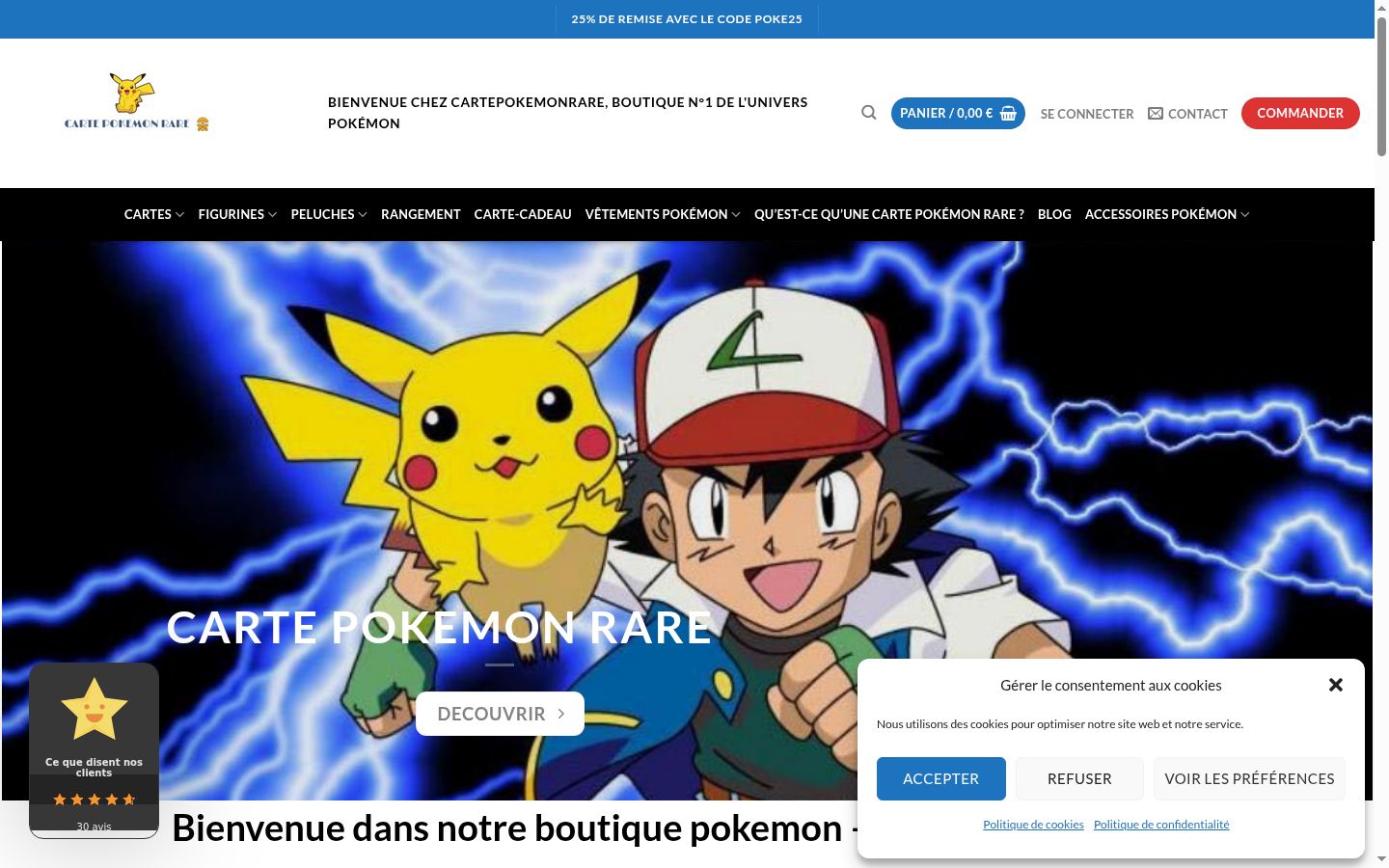This screenshot has height=868, width=1389.
Task: Open the Carte-Cadeau menu item
Action: (523, 214)
